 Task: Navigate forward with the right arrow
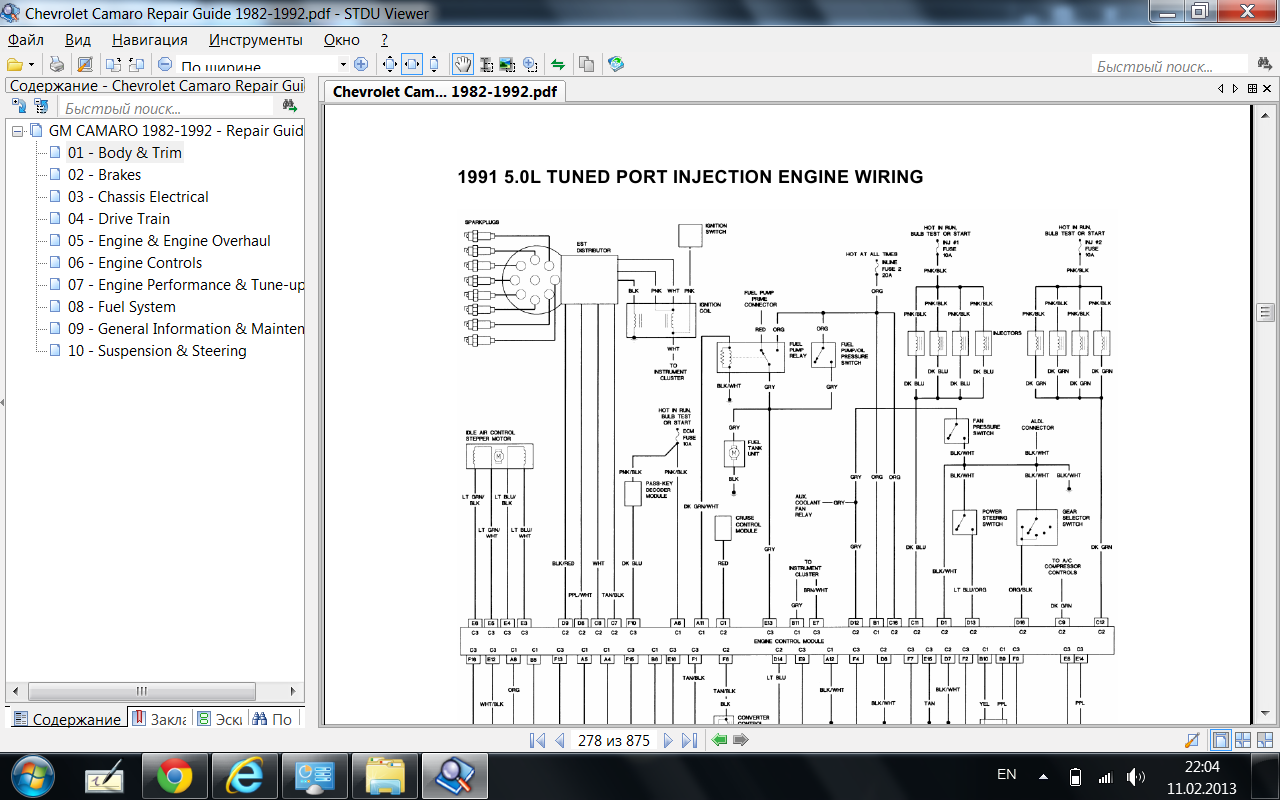[741, 740]
